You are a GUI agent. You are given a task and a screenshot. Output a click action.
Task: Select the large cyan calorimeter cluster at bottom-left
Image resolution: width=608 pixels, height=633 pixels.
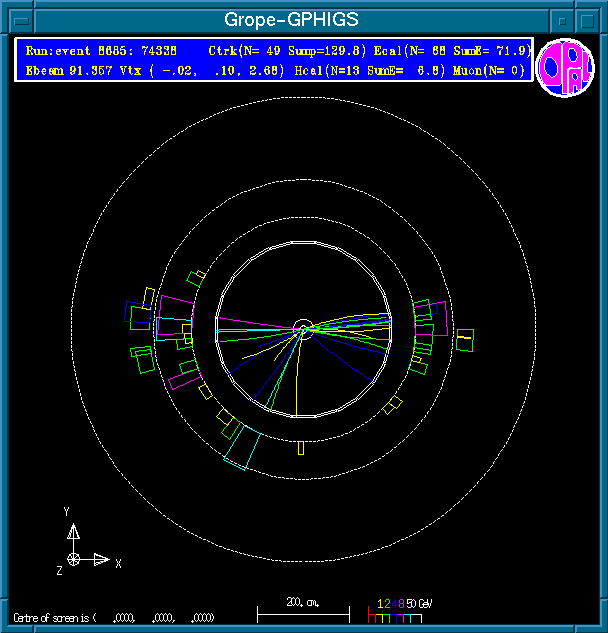pos(240,451)
